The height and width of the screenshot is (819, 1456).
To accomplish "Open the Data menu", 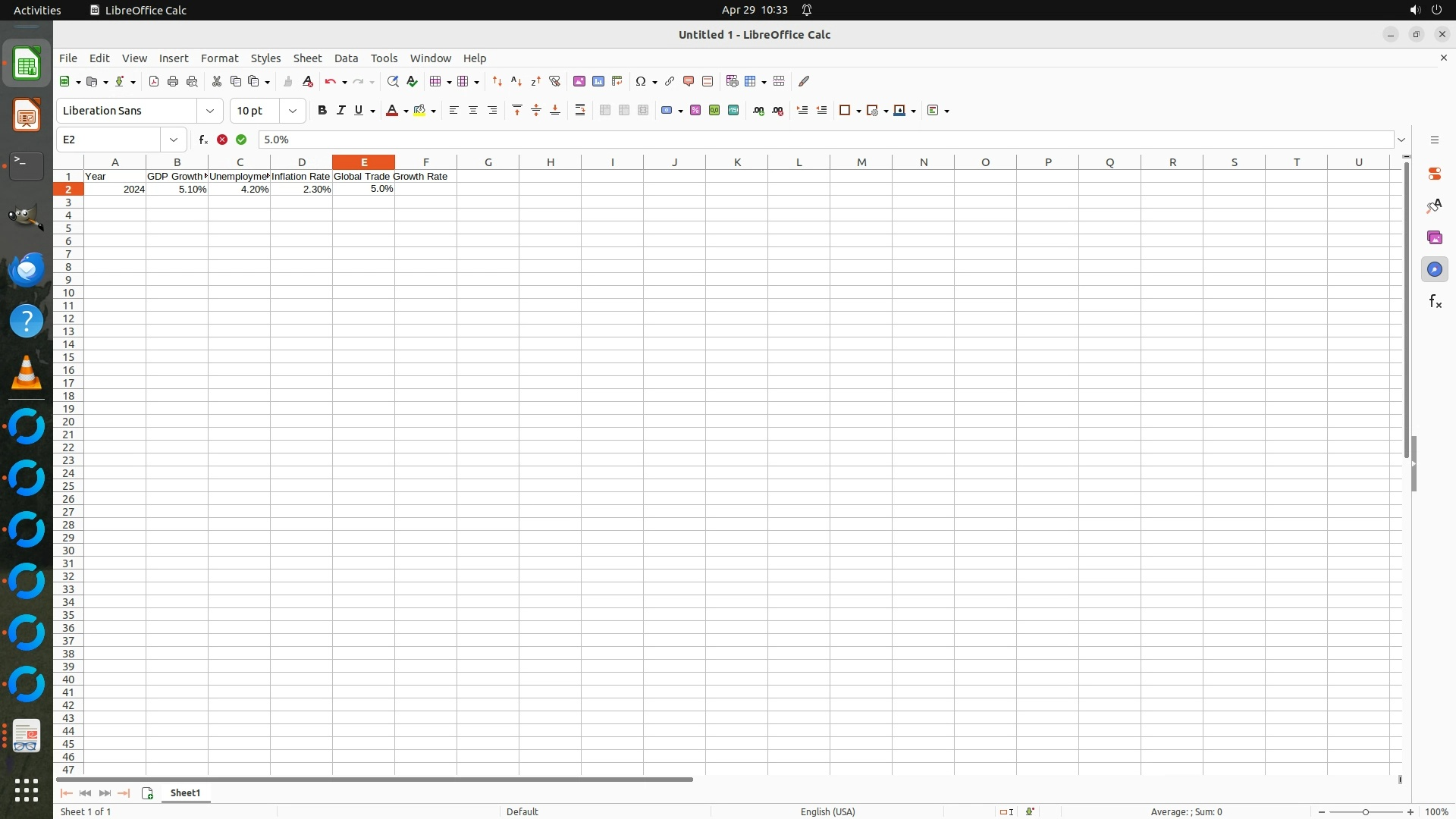I will pos(346,58).
